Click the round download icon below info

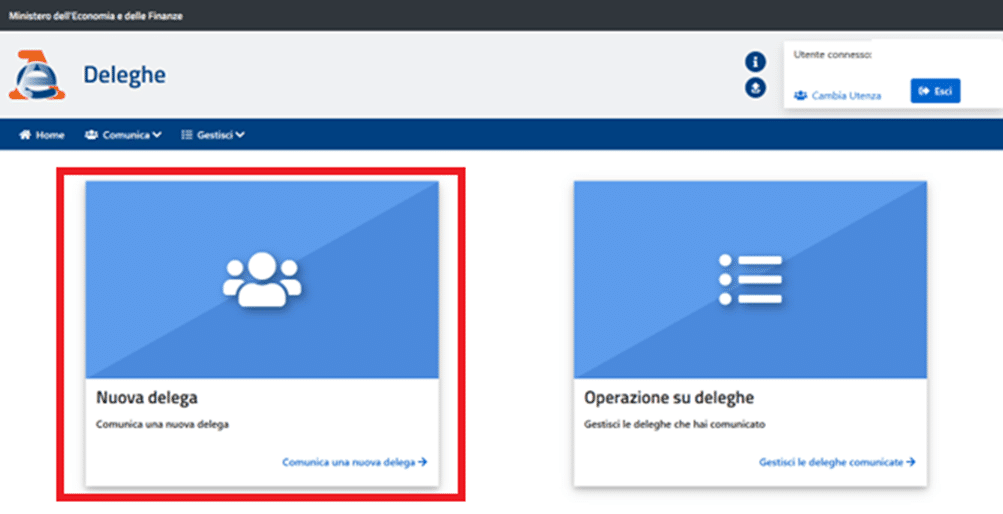pyautogui.click(x=755, y=88)
